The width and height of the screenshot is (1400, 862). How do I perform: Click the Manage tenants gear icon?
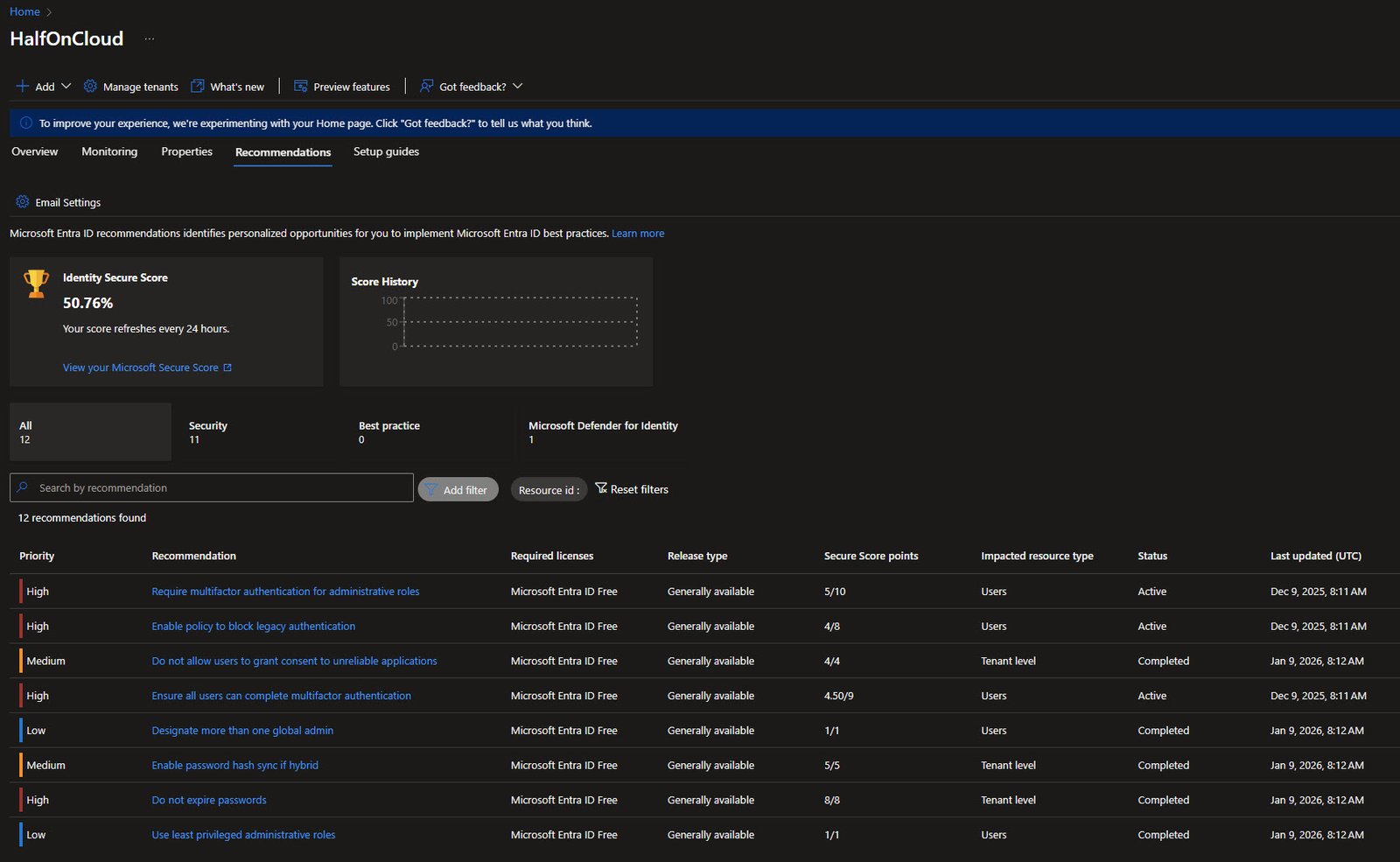pyautogui.click(x=90, y=86)
